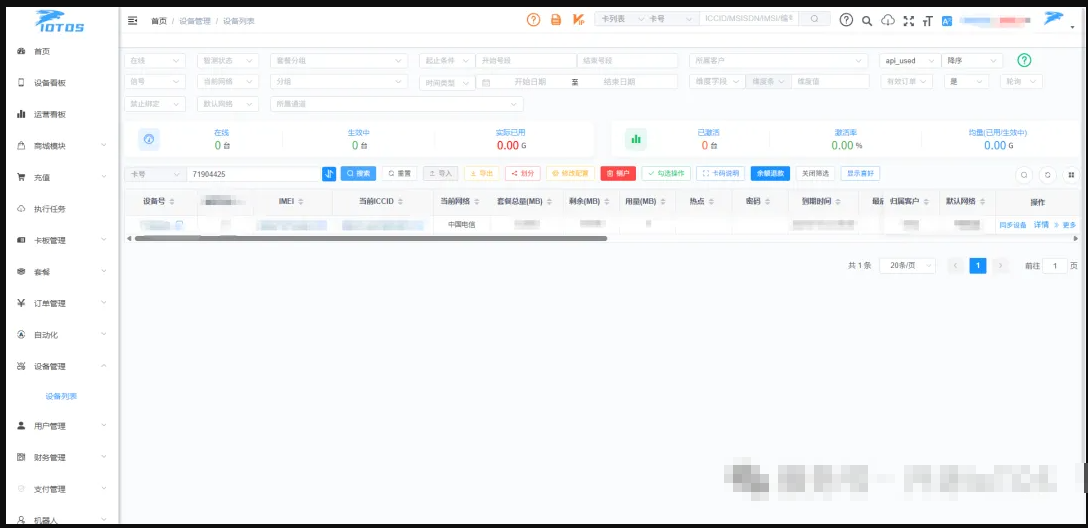The width and height of the screenshot is (1088, 528).
Task: Click the blue 搜索 button
Action: [358, 173]
